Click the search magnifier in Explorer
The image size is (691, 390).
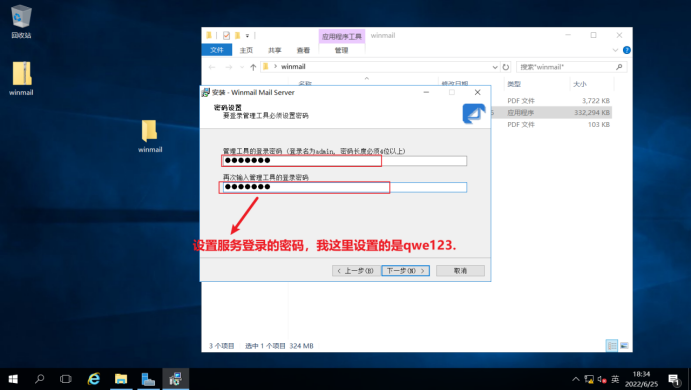619,67
